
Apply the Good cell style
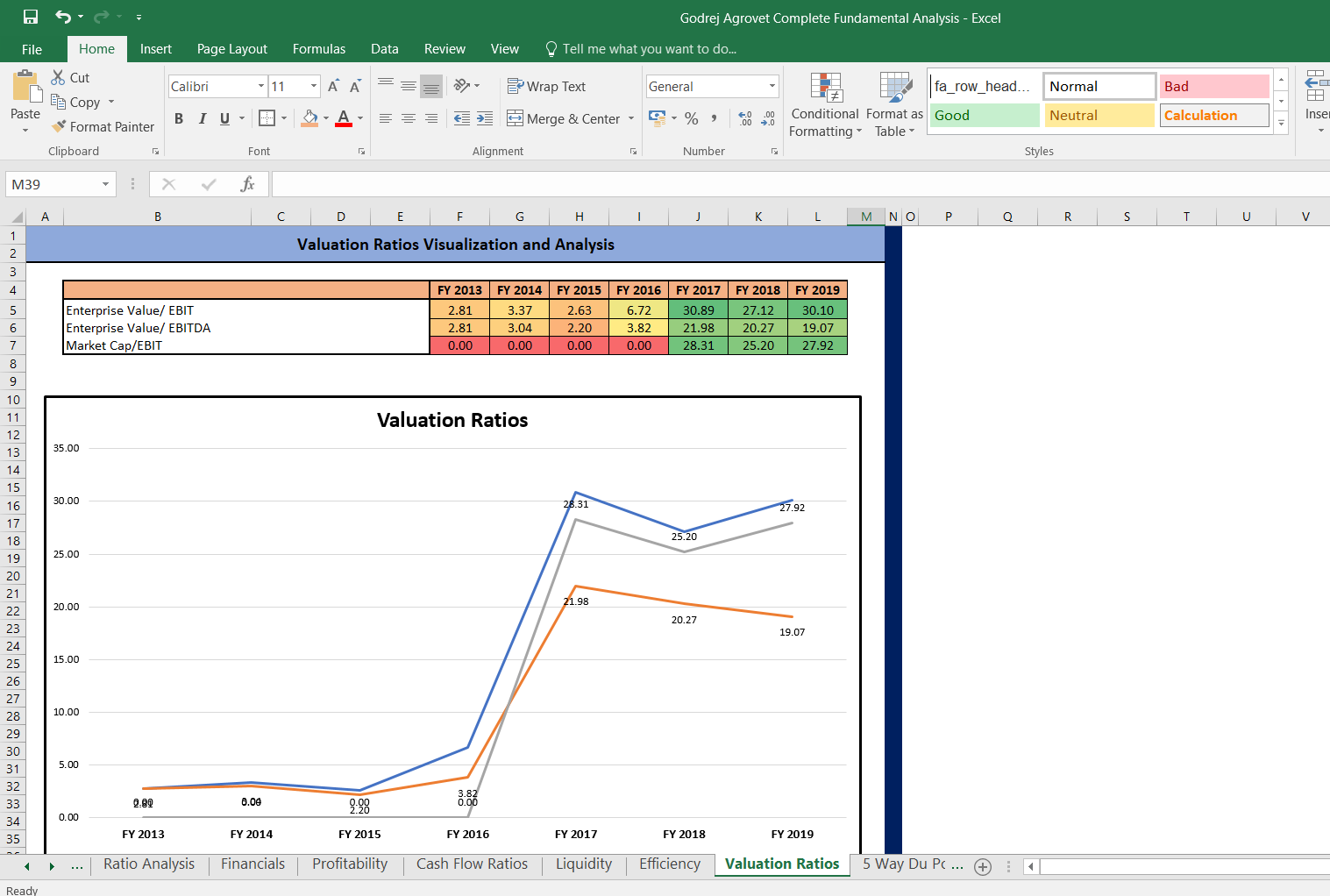pos(985,115)
